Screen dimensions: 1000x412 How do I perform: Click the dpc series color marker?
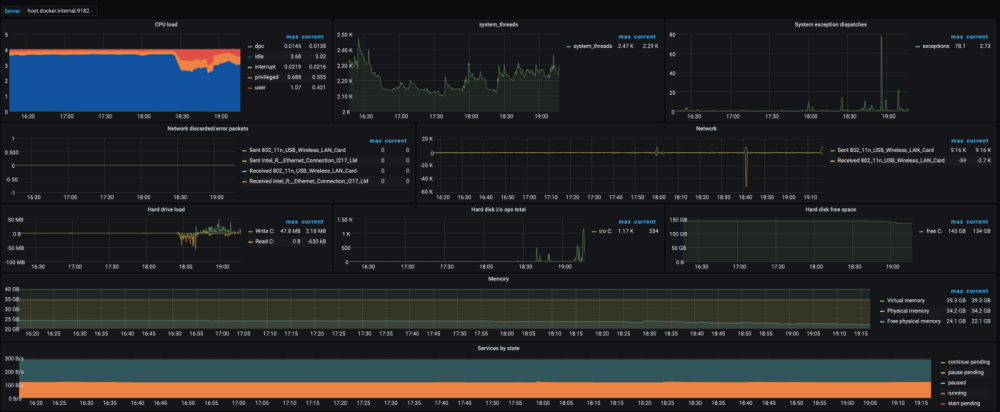click(x=250, y=45)
